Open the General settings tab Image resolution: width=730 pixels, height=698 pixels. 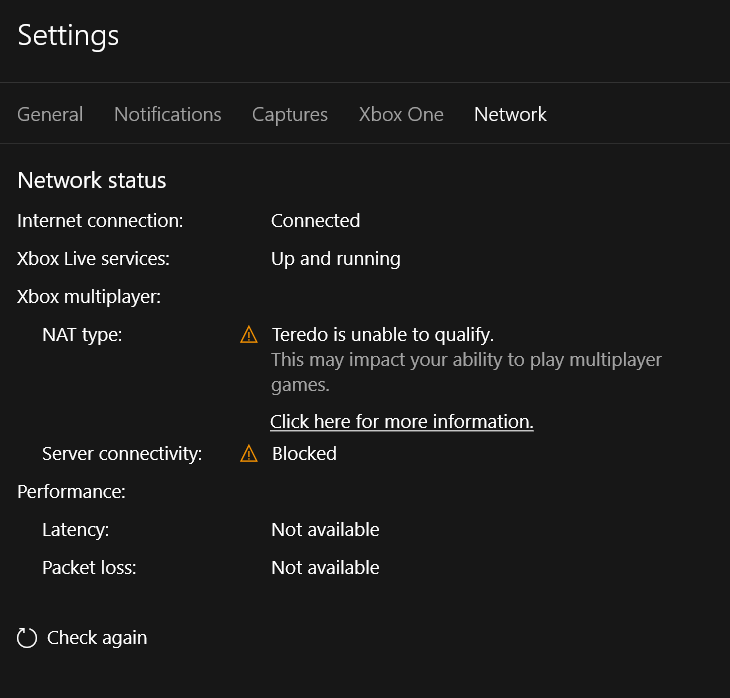click(50, 115)
